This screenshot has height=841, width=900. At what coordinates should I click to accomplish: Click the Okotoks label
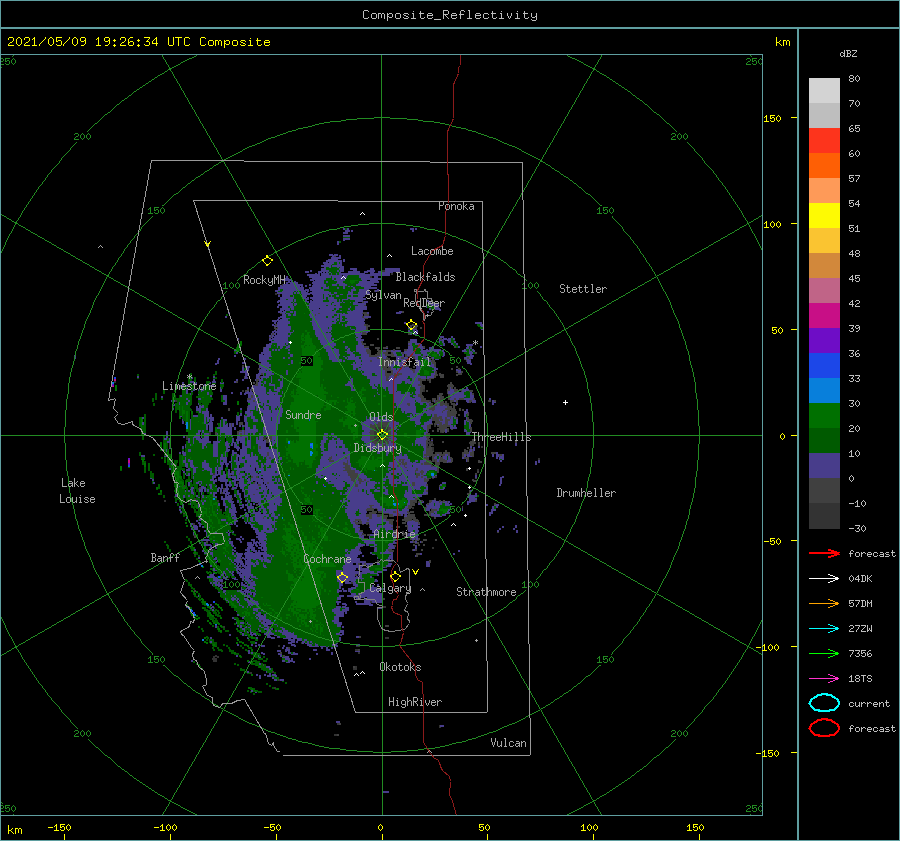[x=400, y=667]
